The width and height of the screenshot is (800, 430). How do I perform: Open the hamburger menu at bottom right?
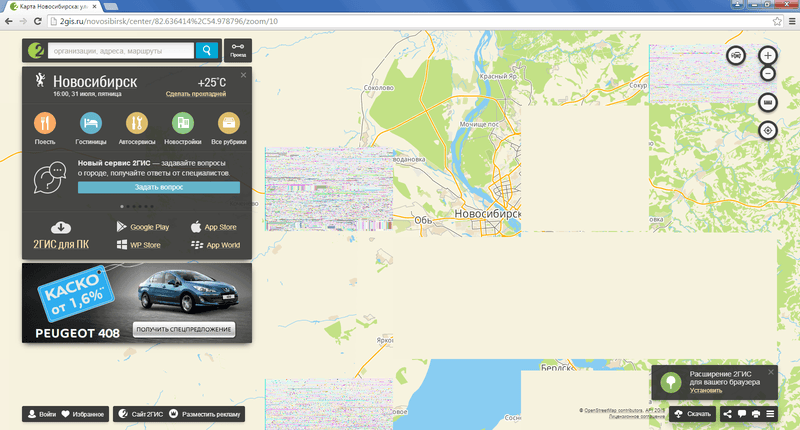[x=771, y=413]
